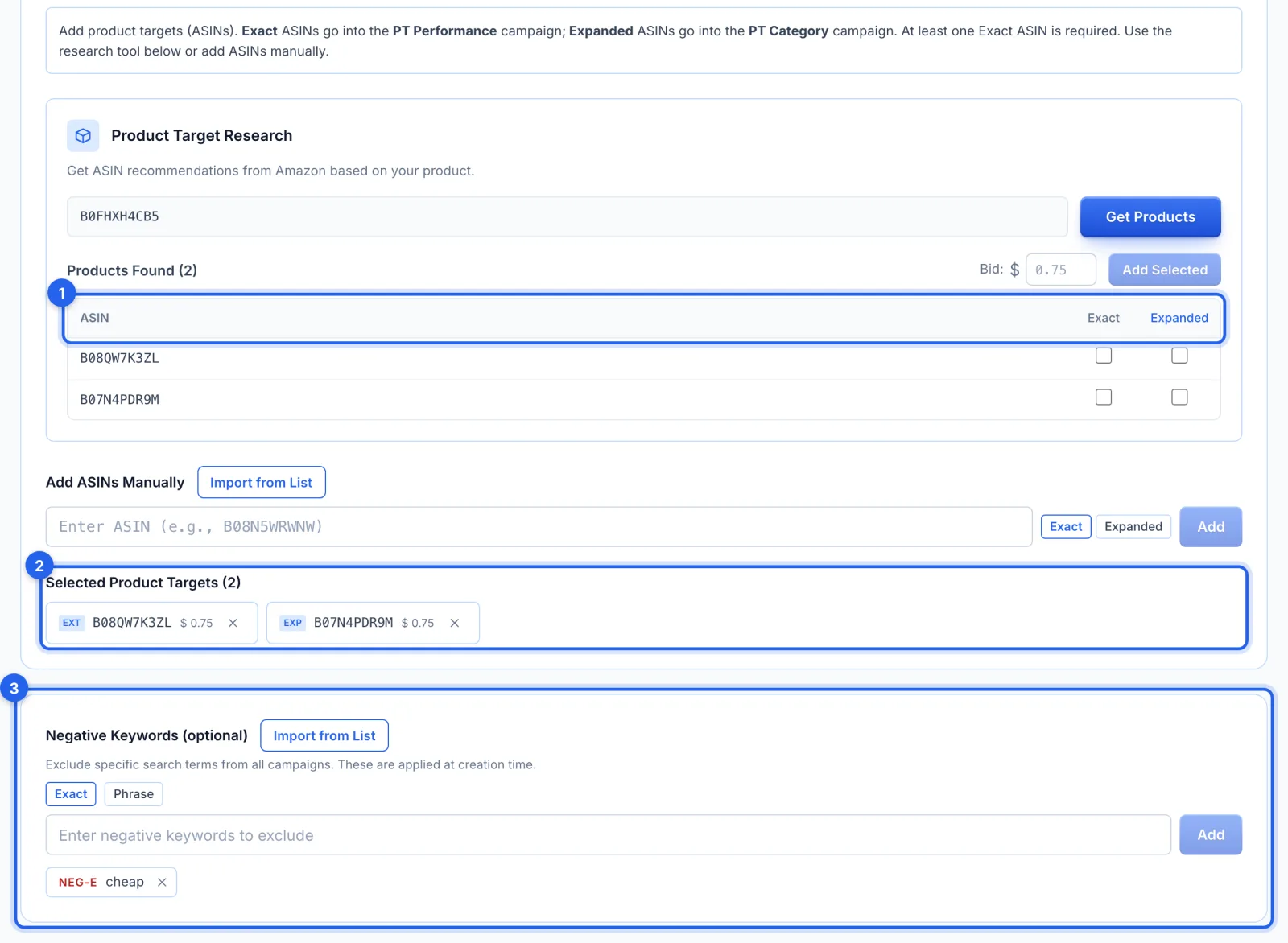Screen dimensions: 1288x943
Task: Click the ASIN column header
Action: tap(94, 318)
